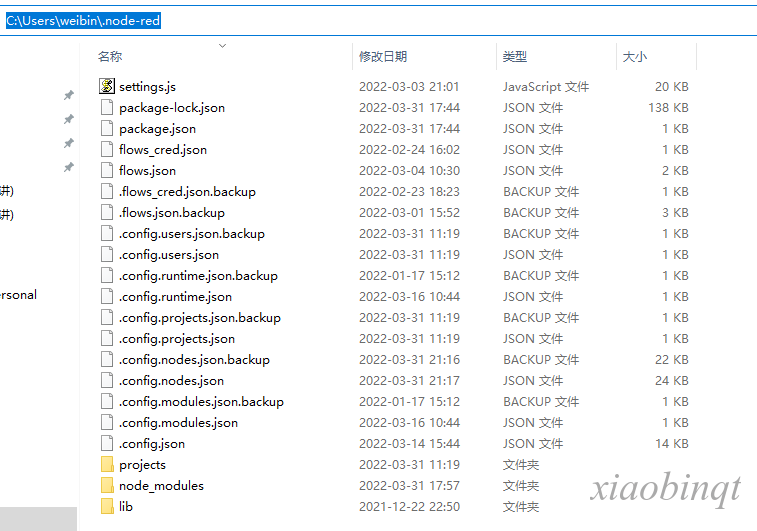The height and width of the screenshot is (531, 757).
Task: Select the .config.nodes.json.backup file name
Action: point(194,360)
